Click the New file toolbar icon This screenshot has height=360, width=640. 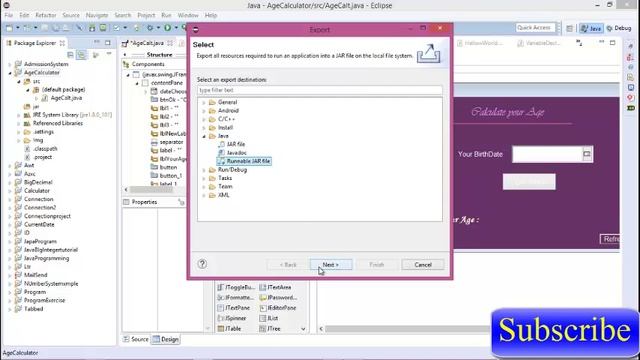9,28
